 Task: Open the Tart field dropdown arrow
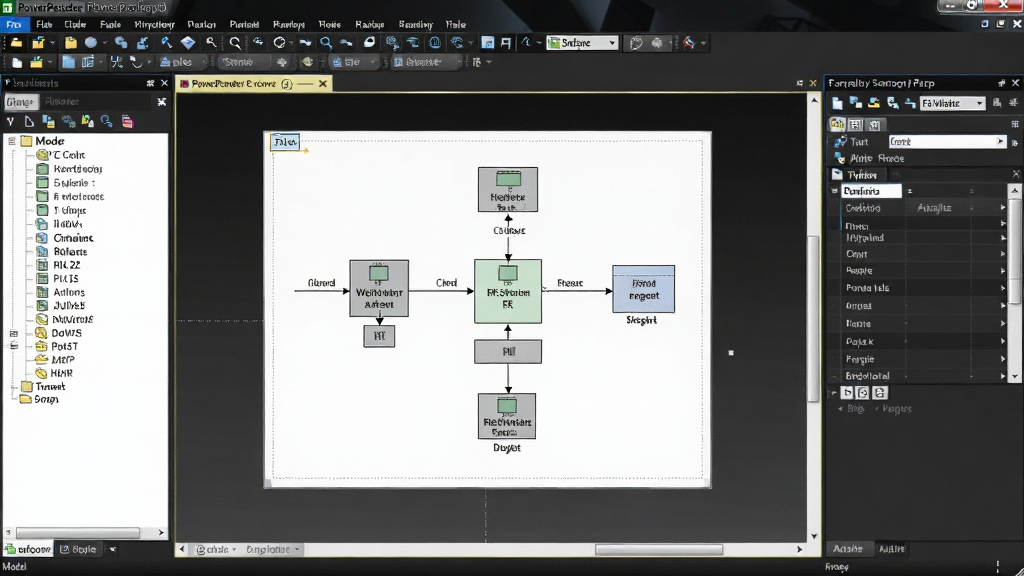[1000, 142]
